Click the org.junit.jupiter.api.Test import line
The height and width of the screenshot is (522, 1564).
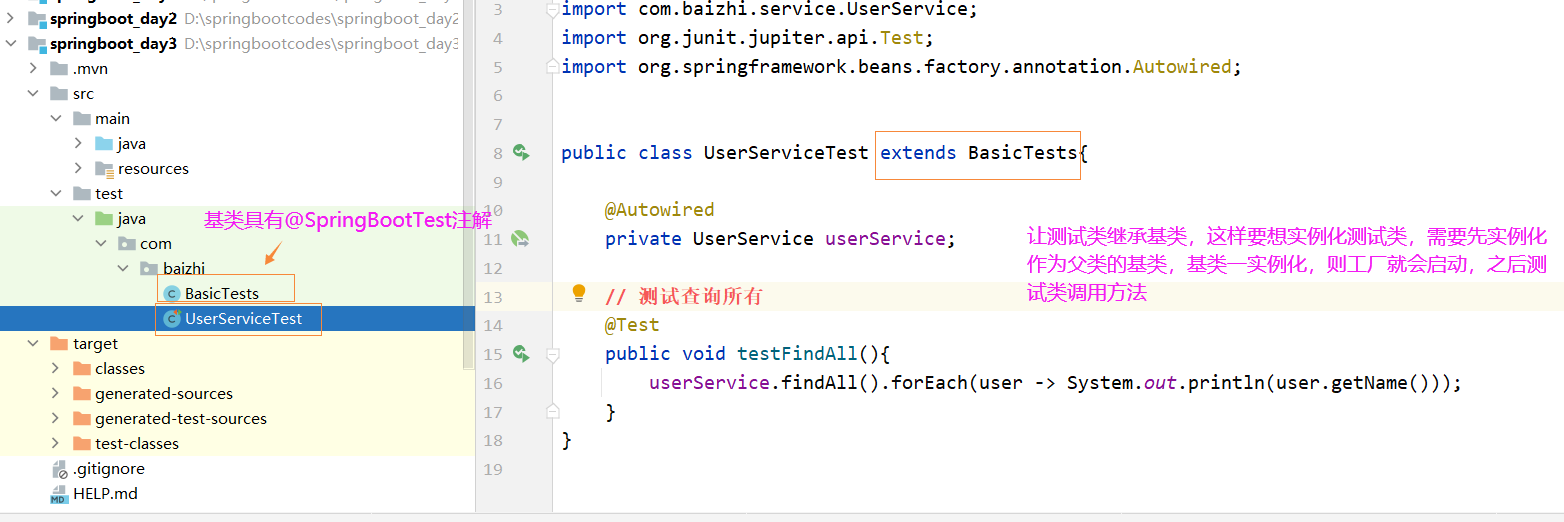click(747, 38)
